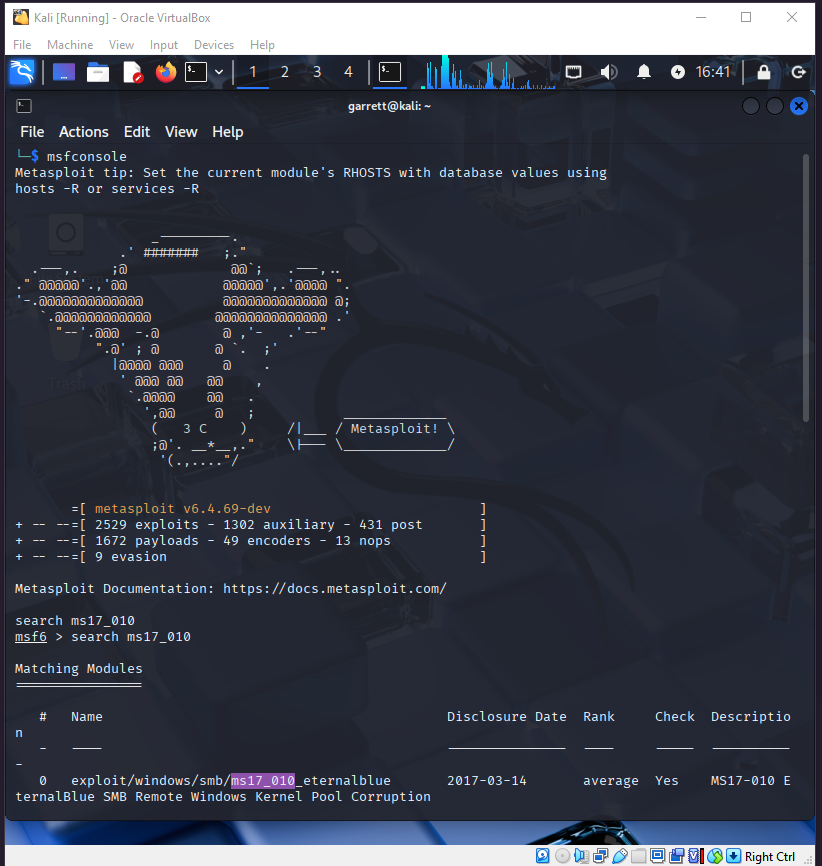Open VirtualBox Machine menu
Screen dimensions: 822x866
point(70,45)
